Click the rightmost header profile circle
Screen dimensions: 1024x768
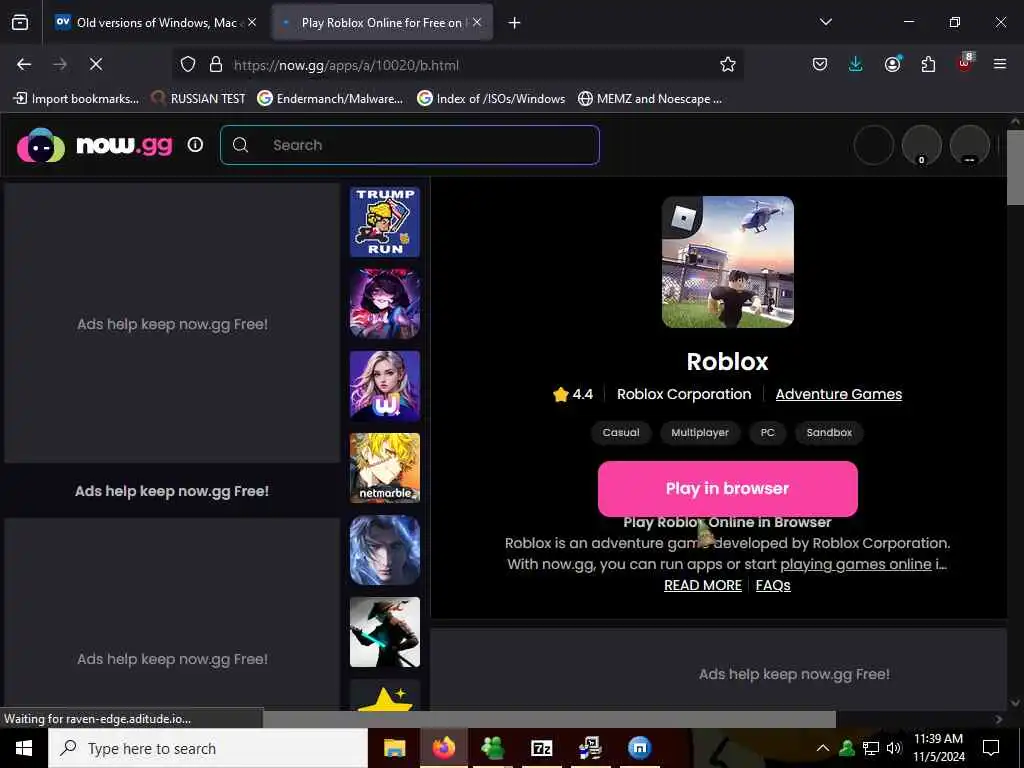click(x=970, y=145)
